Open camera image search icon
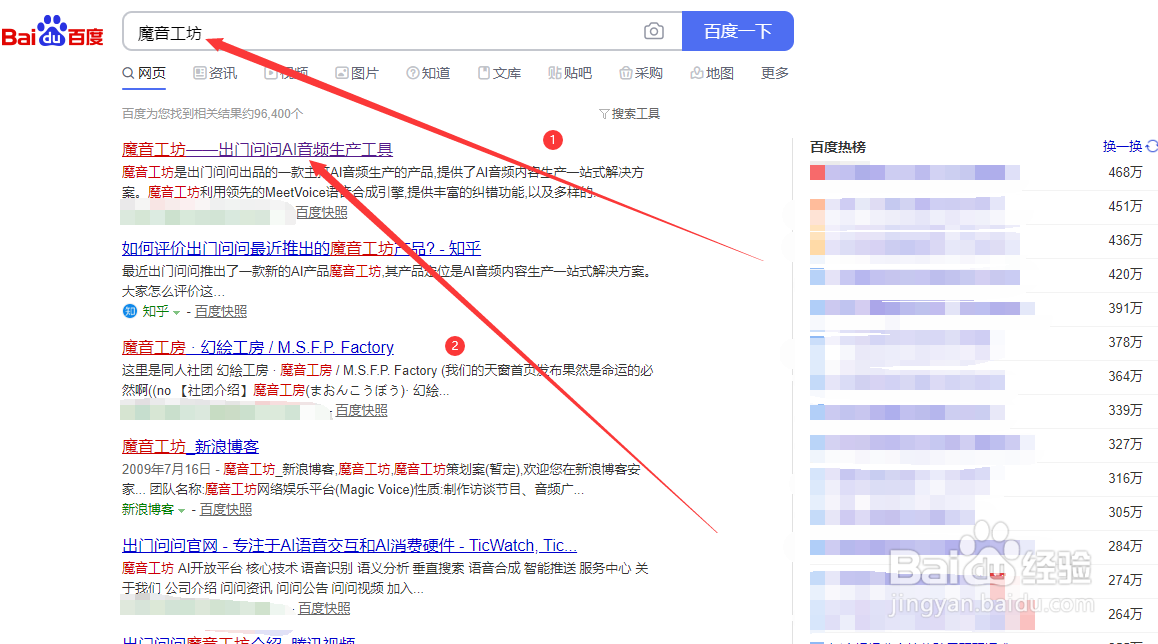The width and height of the screenshot is (1158, 644). (654, 31)
